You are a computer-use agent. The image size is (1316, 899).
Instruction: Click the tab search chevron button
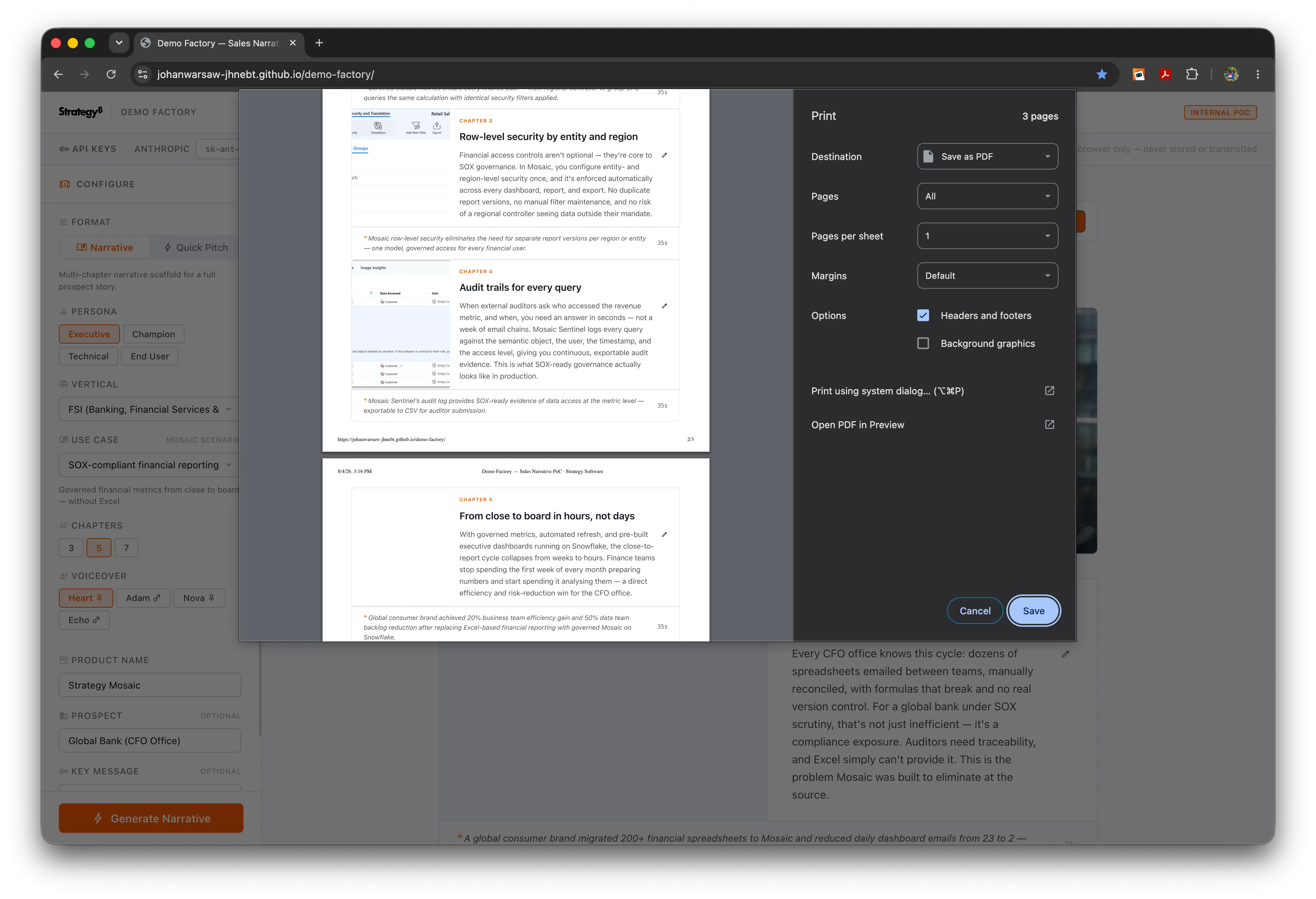(119, 43)
